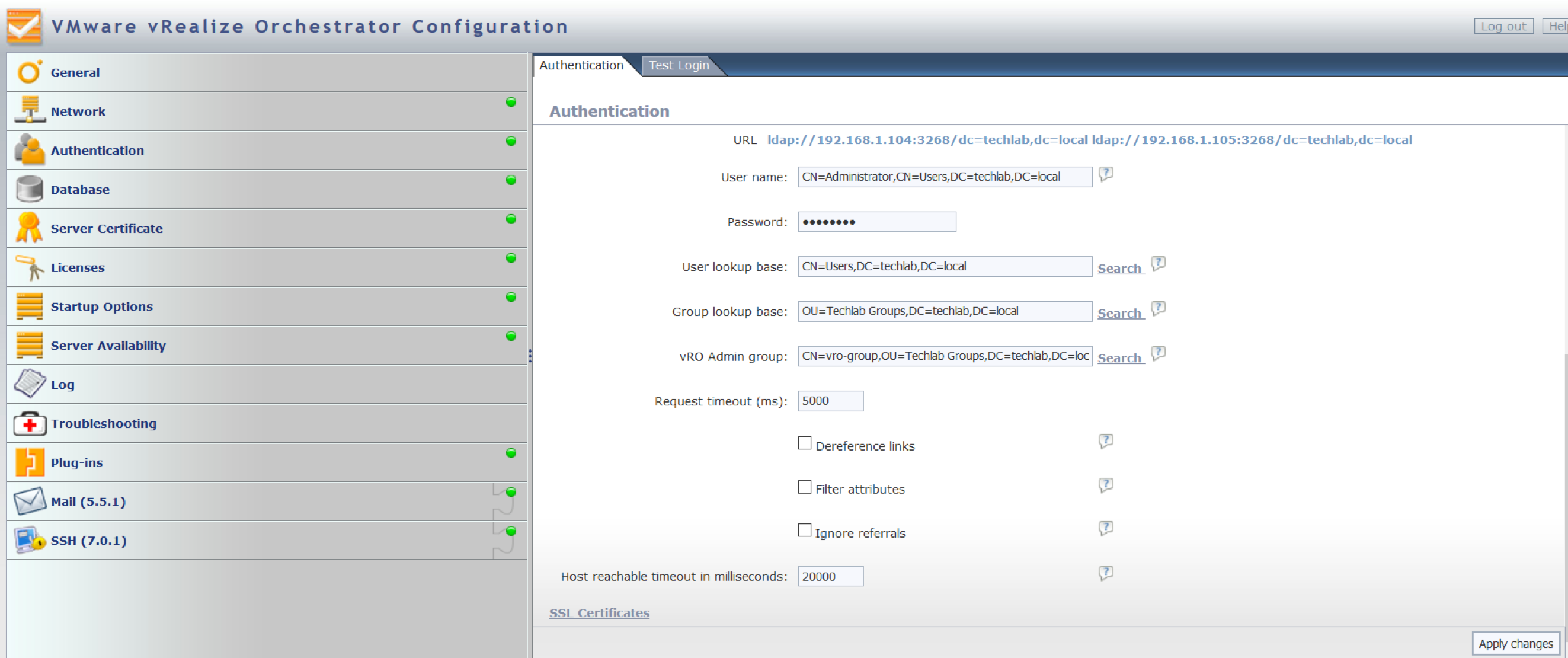This screenshot has height=658, width=1568.
Task: Click the Database cylinder icon
Action: (29, 189)
